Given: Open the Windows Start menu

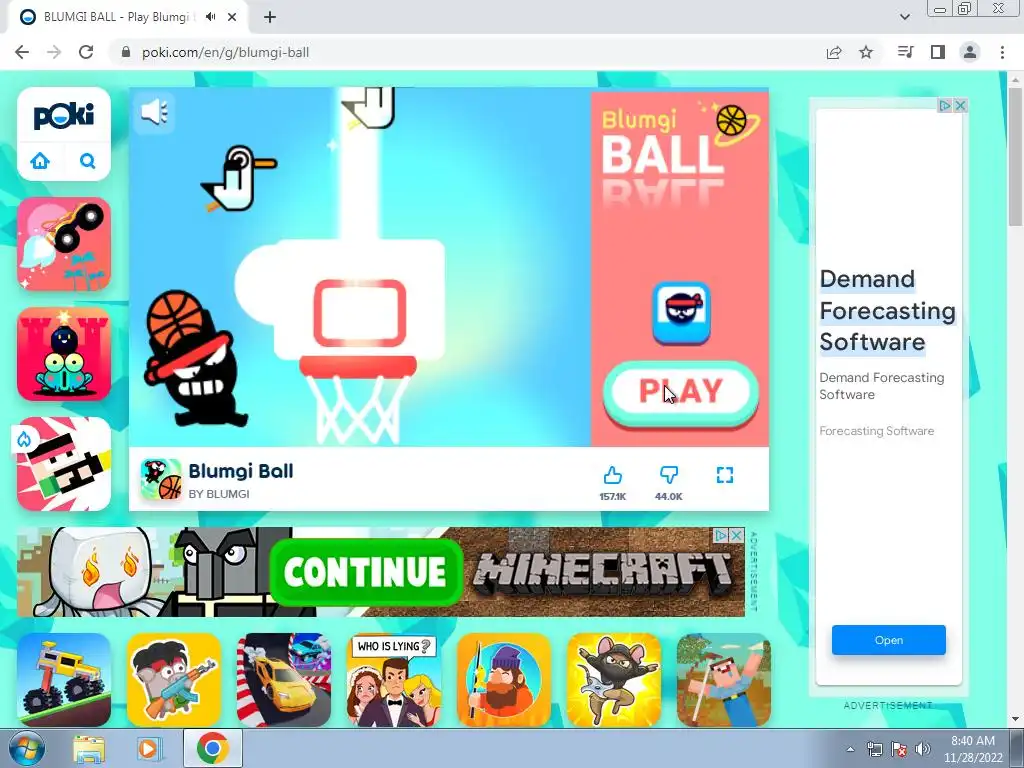Looking at the screenshot, I should [27, 748].
